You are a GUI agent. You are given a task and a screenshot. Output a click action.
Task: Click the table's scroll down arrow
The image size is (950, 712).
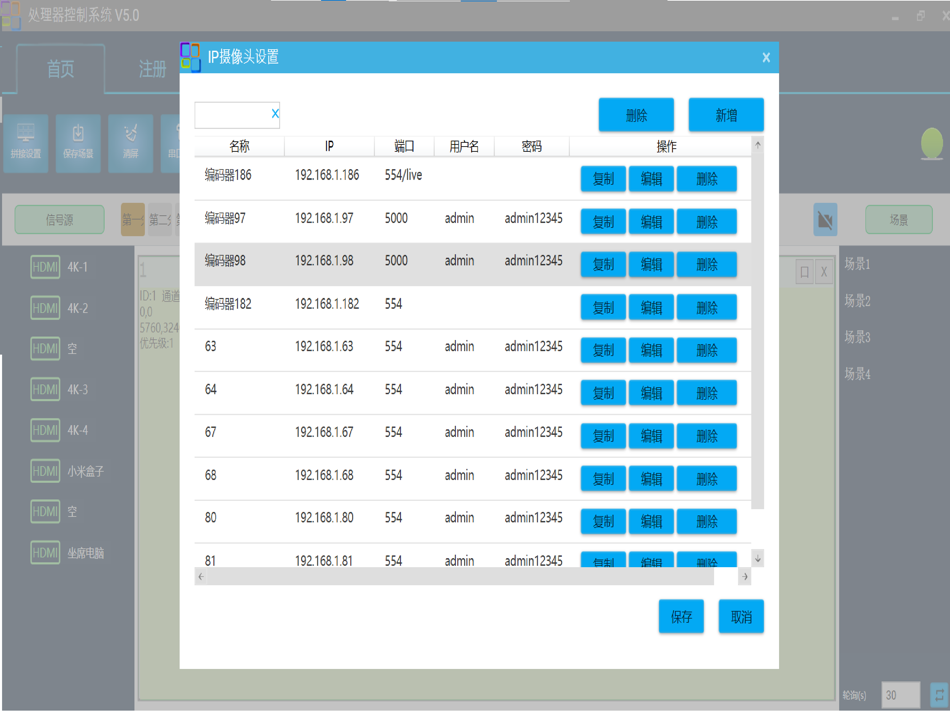pyautogui.click(x=757, y=558)
